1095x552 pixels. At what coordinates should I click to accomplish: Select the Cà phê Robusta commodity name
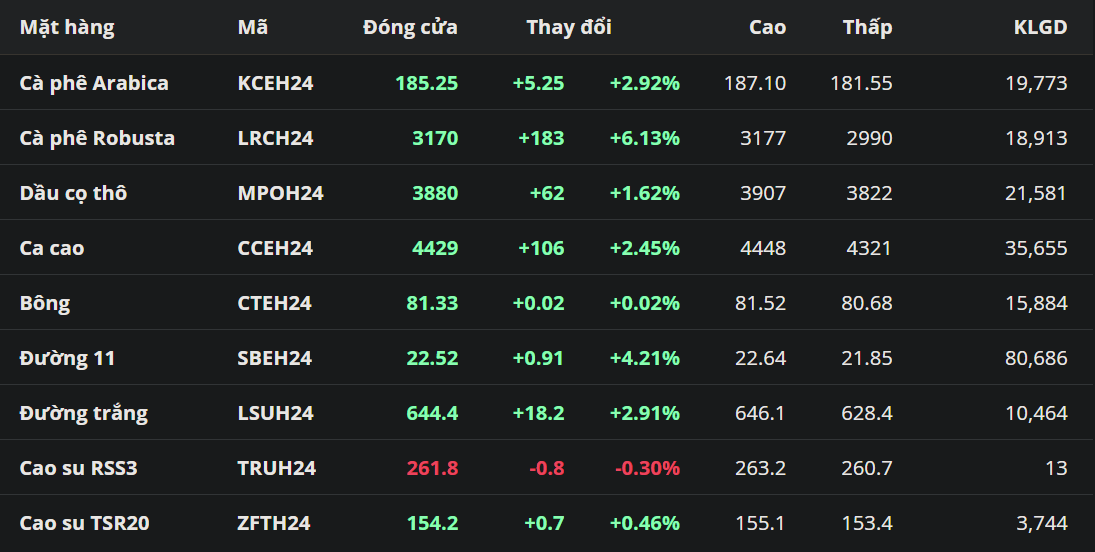coord(97,138)
